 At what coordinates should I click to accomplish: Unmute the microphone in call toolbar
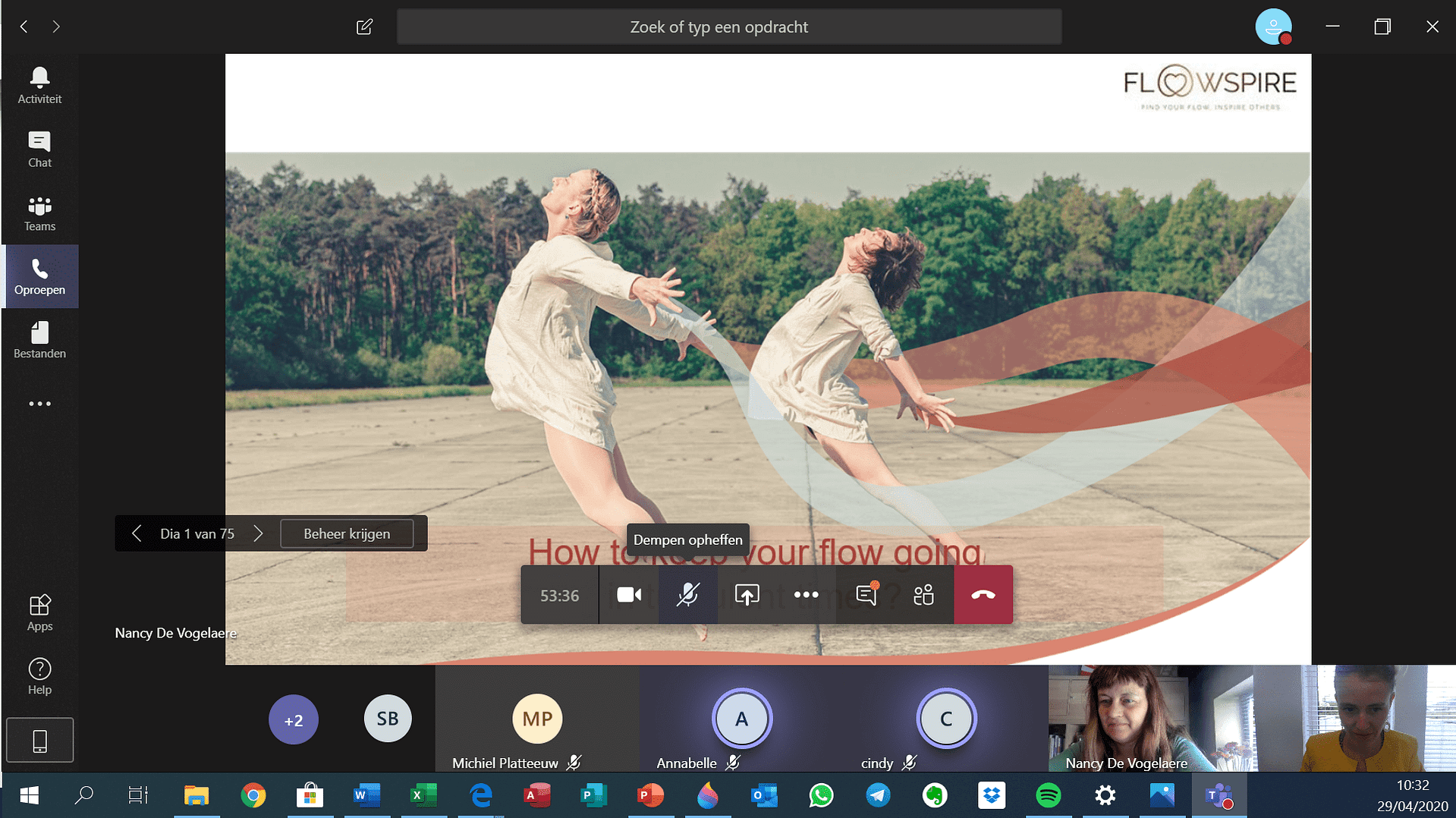point(687,595)
